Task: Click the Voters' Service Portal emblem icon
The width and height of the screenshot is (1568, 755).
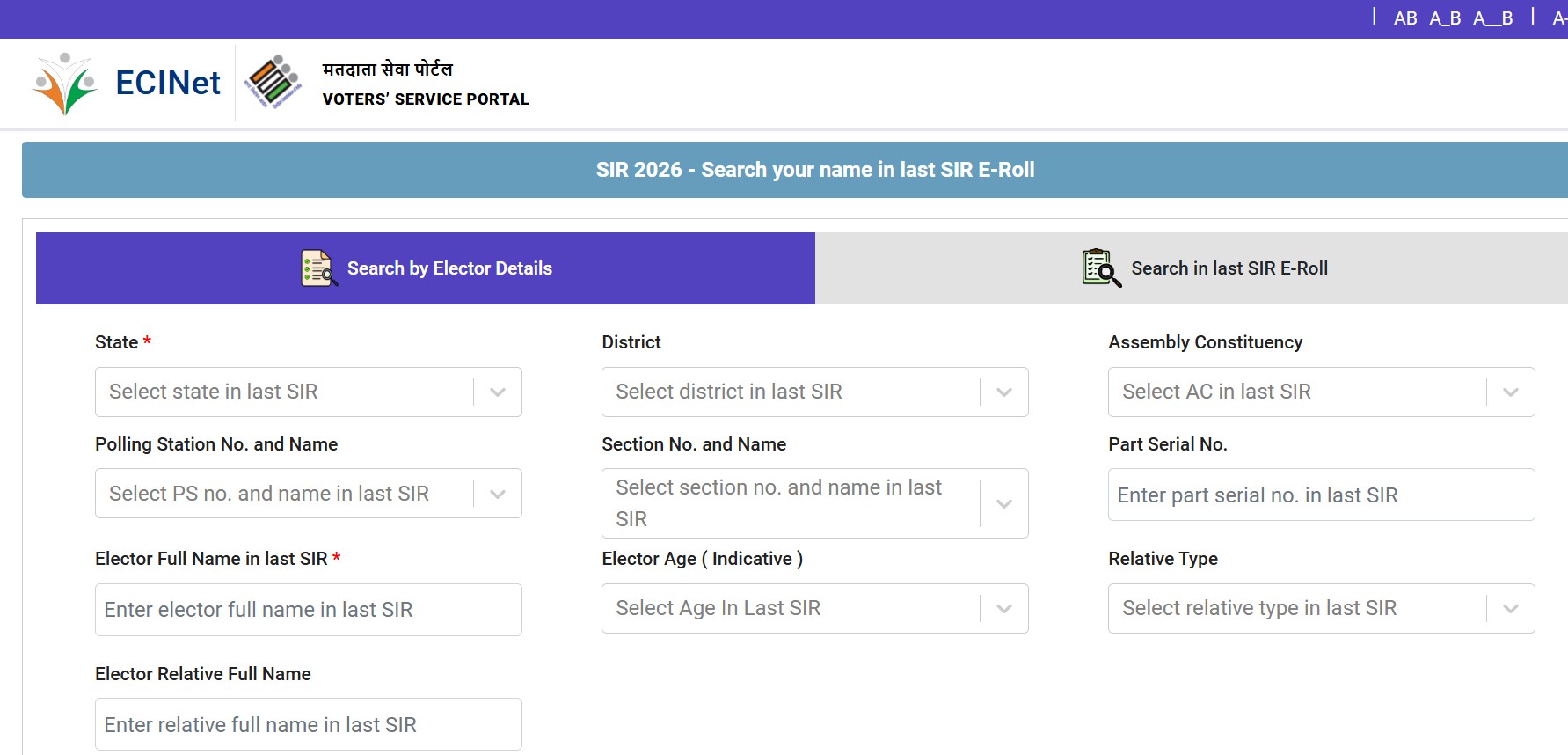Action: [273, 82]
